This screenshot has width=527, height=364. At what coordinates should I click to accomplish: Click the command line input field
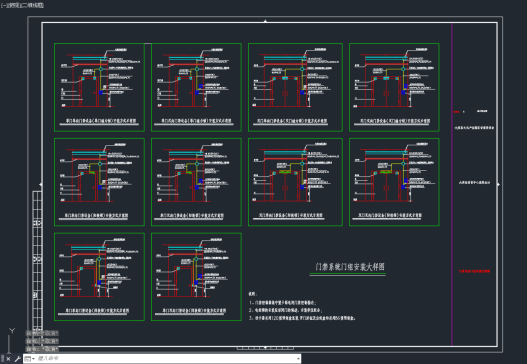point(166,359)
